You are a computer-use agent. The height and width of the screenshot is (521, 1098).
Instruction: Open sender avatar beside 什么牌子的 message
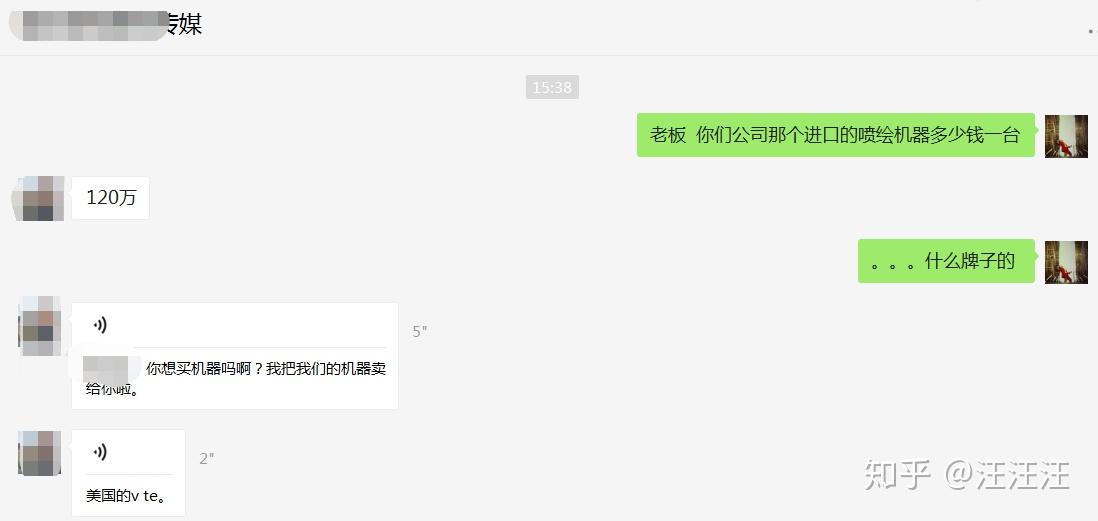[1066, 262]
